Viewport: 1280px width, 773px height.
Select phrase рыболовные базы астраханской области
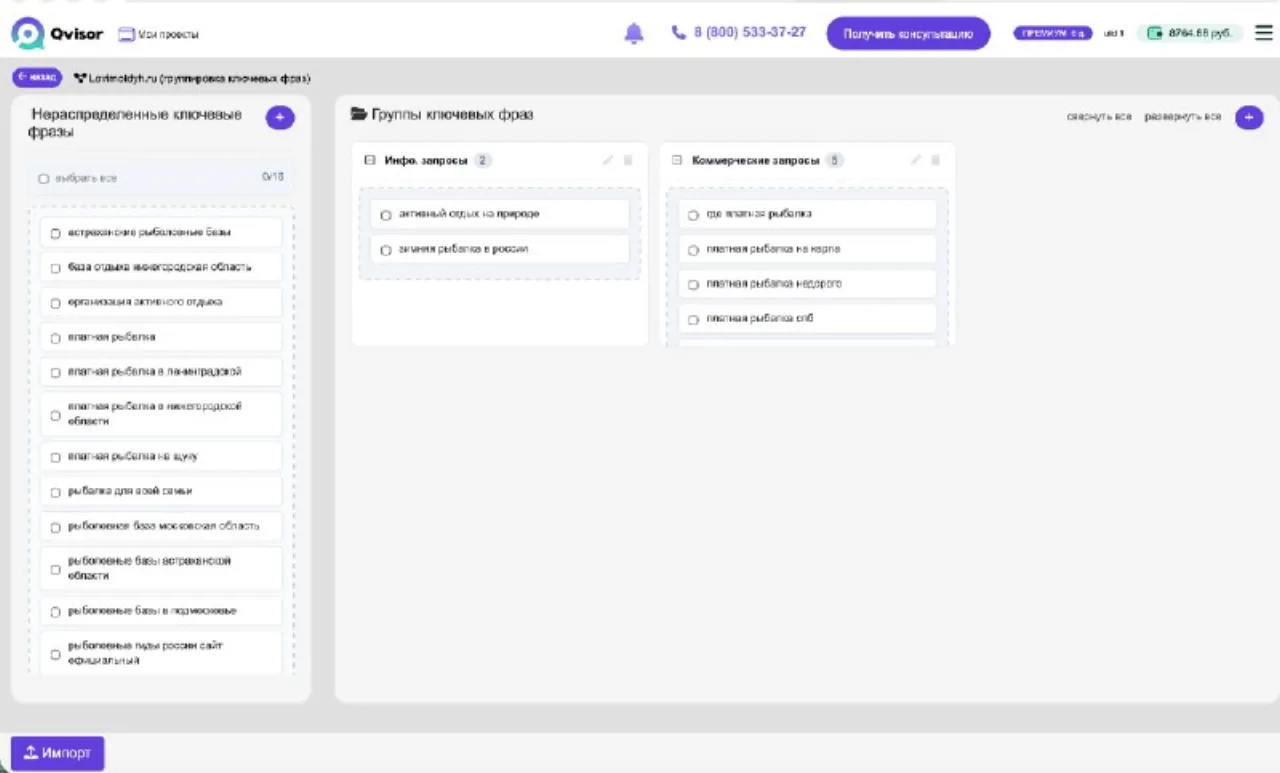coord(161,568)
